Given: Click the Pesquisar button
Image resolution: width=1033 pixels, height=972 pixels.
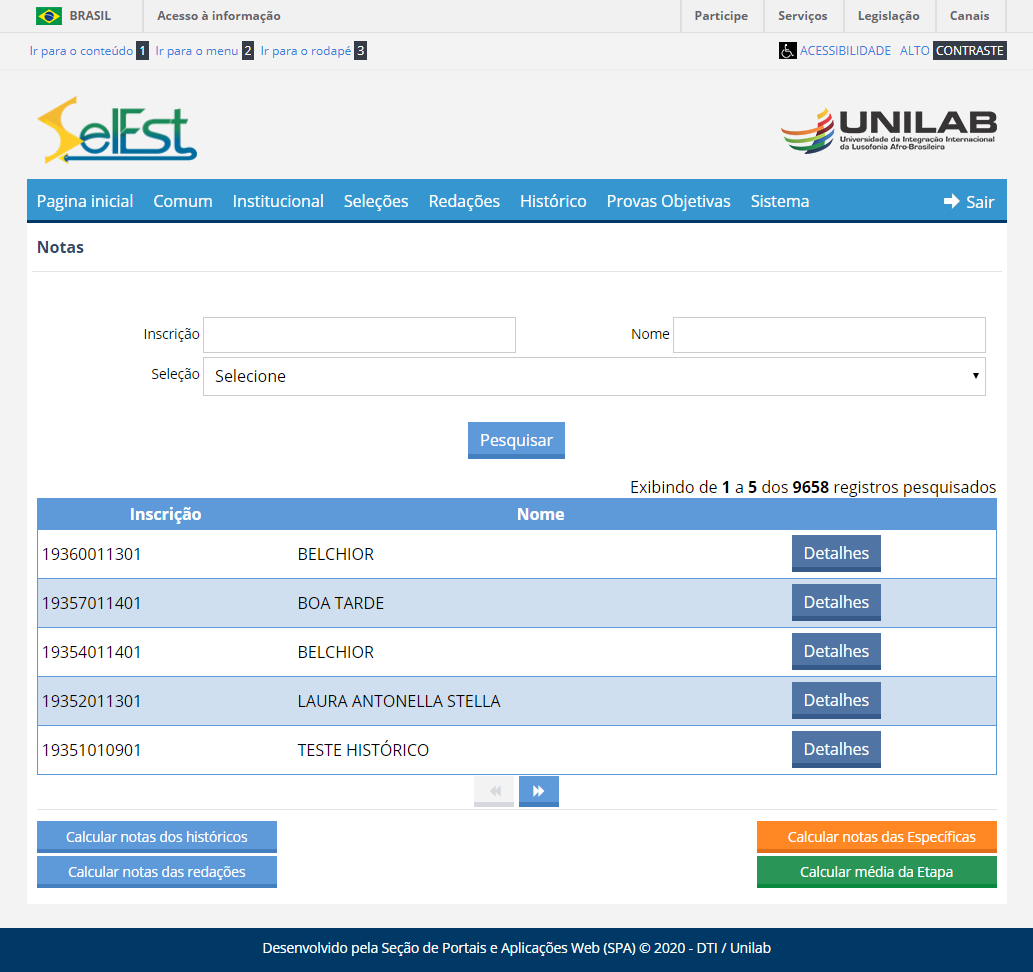Looking at the screenshot, I should pyautogui.click(x=516, y=440).
